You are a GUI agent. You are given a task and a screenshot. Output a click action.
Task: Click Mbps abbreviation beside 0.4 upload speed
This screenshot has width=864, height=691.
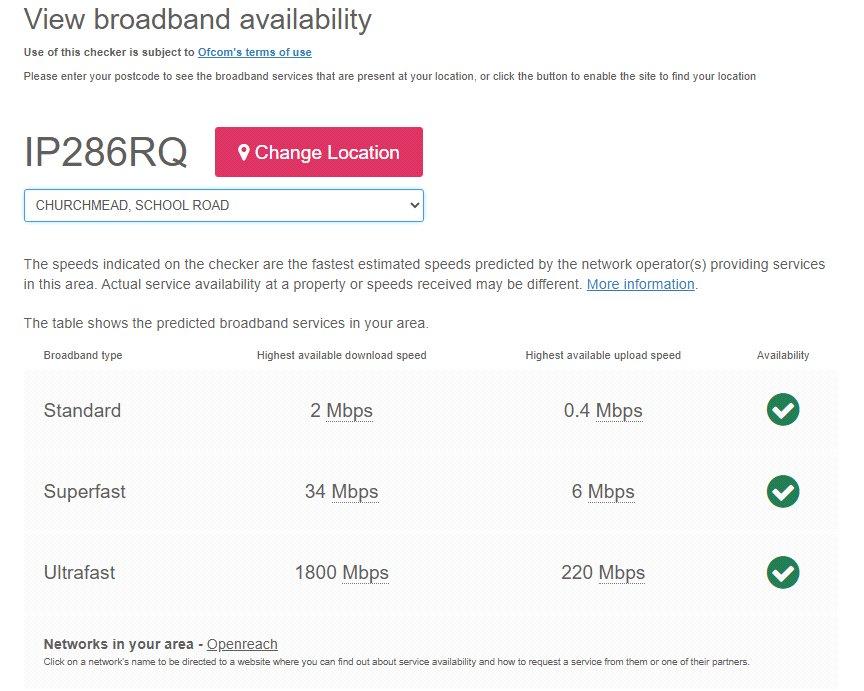click(619, 411)
